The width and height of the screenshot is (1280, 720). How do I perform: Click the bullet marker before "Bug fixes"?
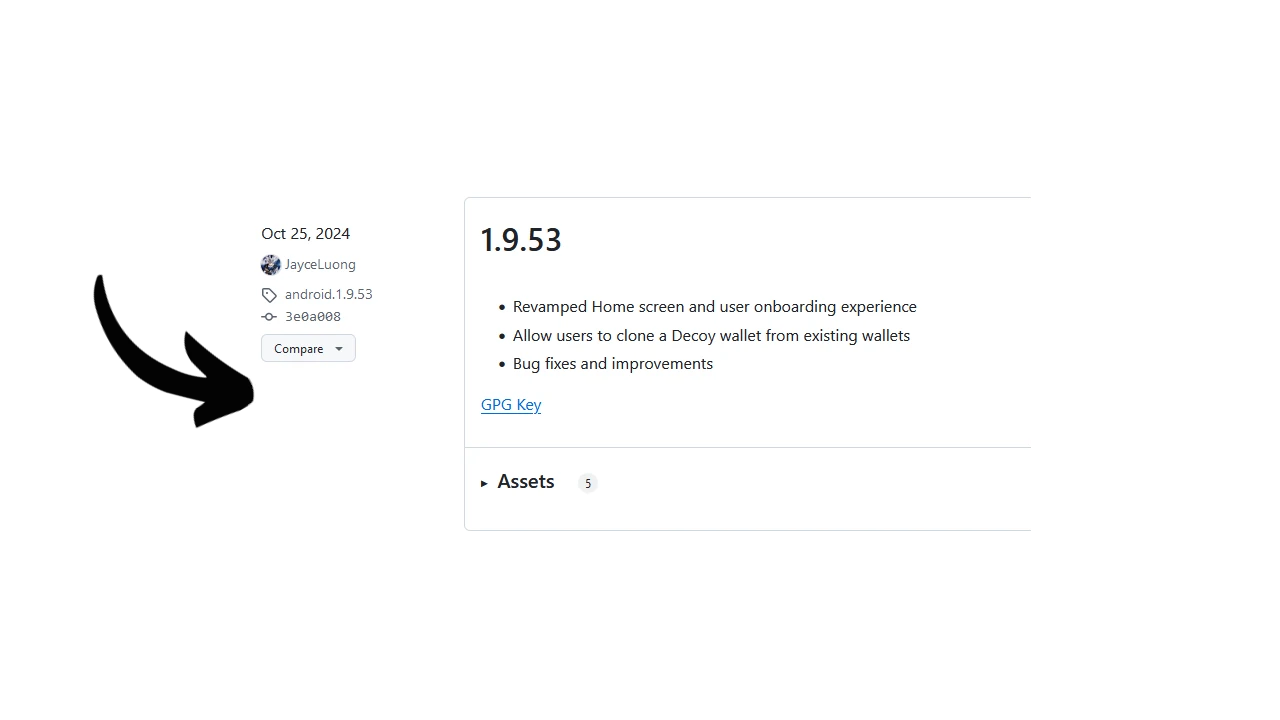coord(502,365)
